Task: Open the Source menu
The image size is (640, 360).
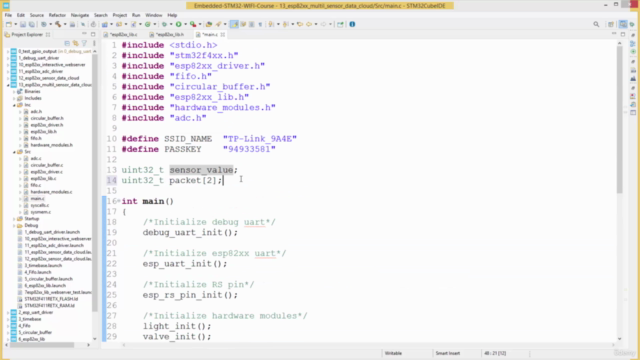Action: pos(37,15)
